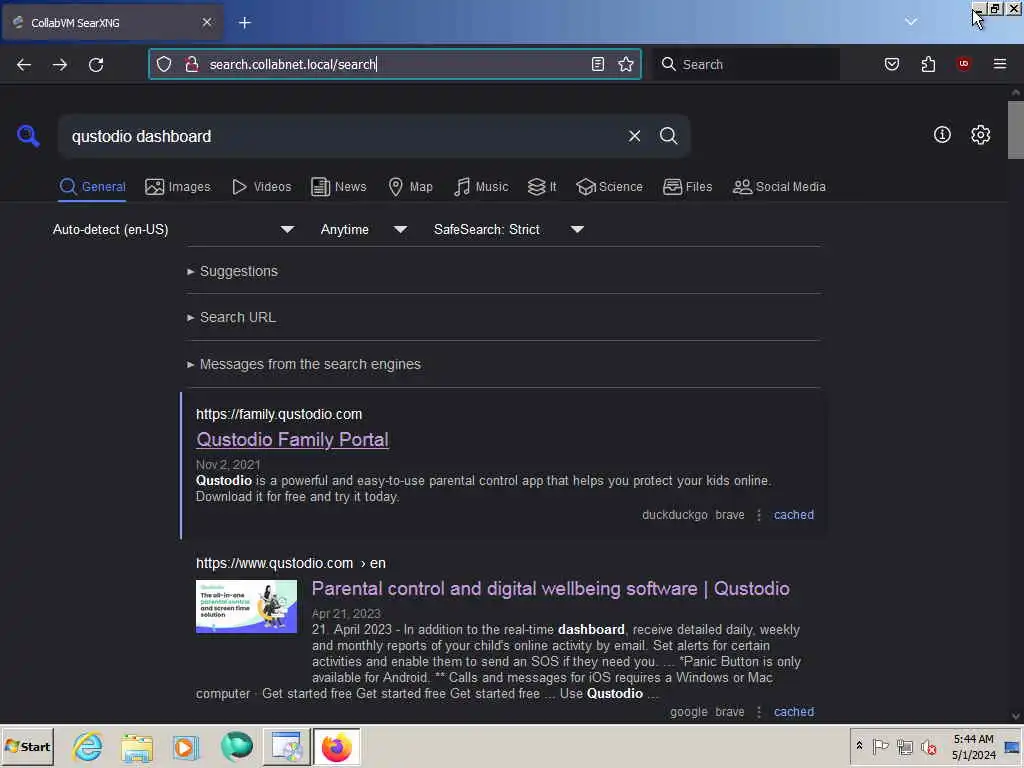Clear the qustodio dashboard query
This screenshot has width=1024, height=768.
click(634, 136)
